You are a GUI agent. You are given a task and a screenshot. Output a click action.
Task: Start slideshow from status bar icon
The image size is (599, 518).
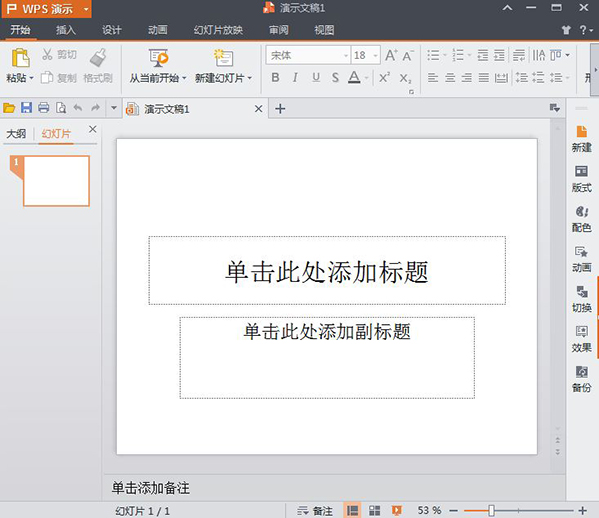[x=397, y=511]
